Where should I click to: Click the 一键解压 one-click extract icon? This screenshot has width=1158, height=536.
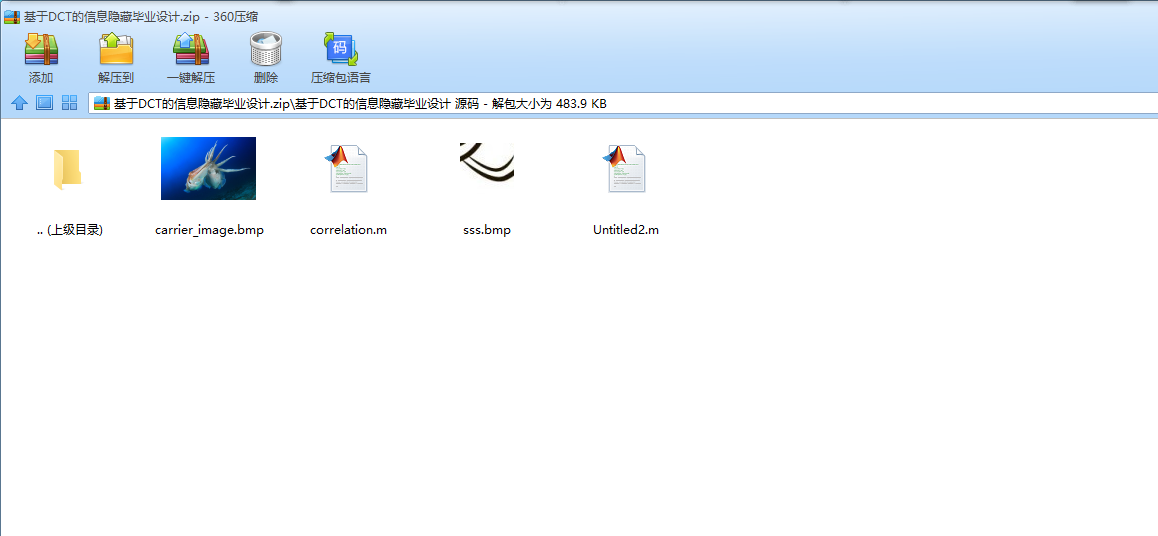(x=191, y=49)
